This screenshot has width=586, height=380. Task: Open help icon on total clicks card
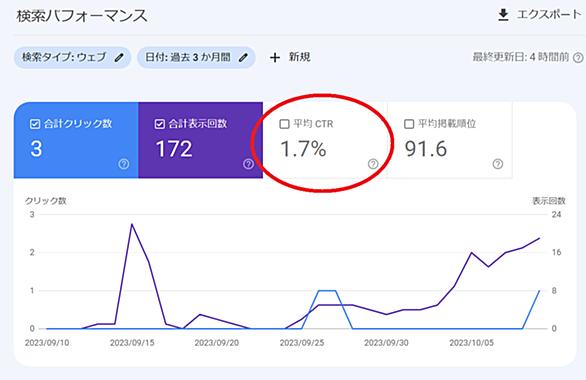(124, 164)
